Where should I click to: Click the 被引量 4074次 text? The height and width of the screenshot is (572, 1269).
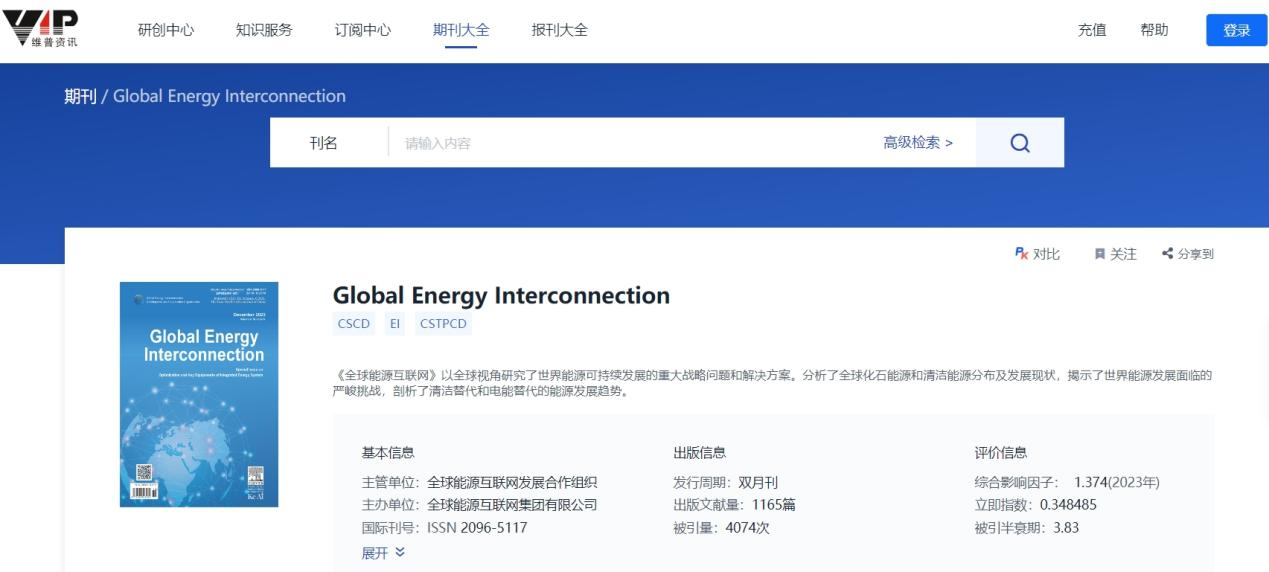click(x=721, y=527)
